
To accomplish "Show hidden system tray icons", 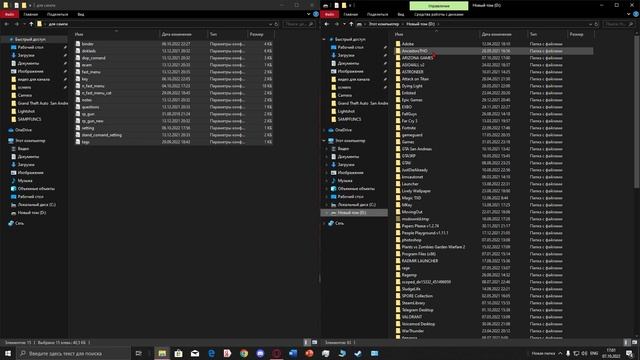I will tap(560, 353).
